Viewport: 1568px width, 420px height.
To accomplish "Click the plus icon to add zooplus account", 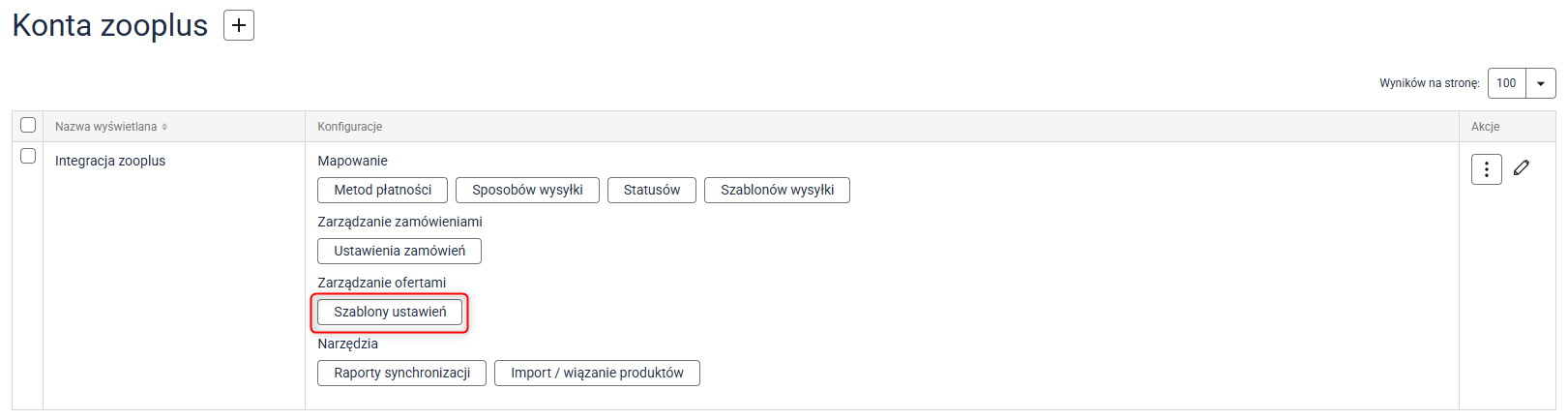I will pyautogui.click(x=239, y=25).
